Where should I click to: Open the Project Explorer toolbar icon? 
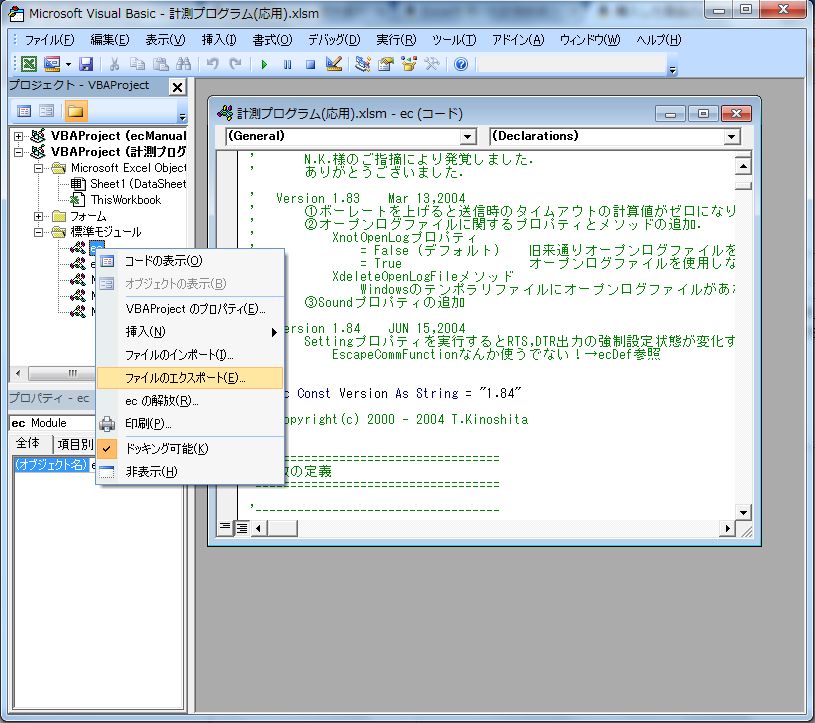pos(362,64)
